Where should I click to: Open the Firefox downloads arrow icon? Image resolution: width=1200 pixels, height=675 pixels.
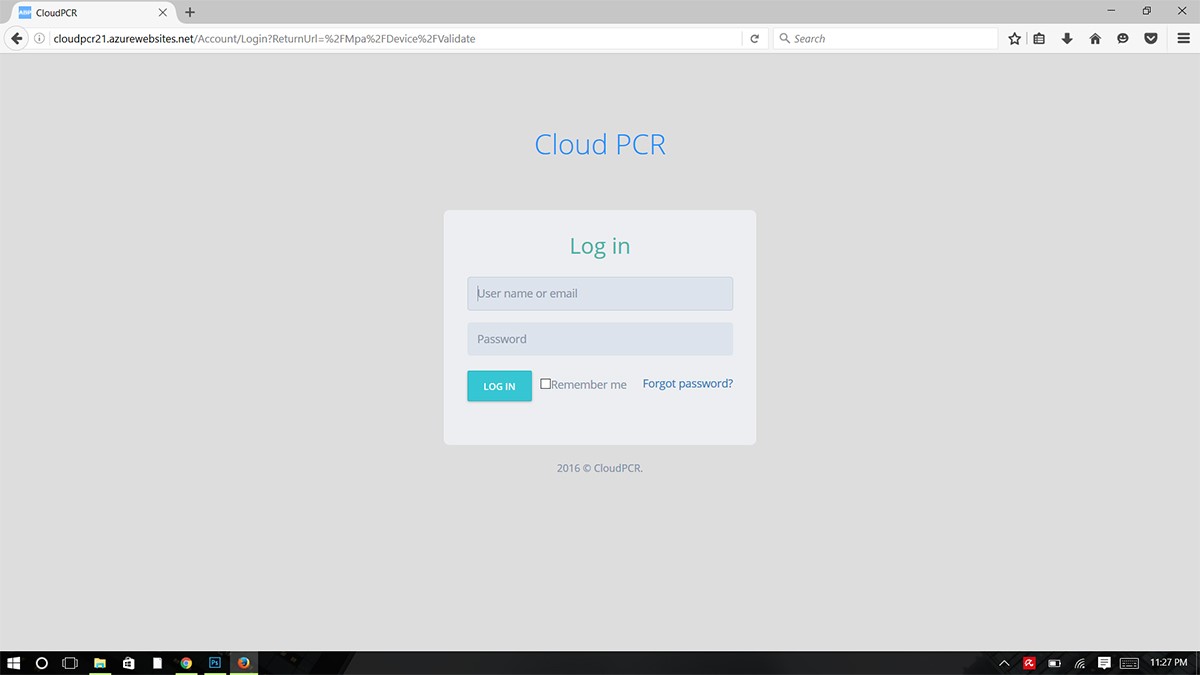[1067, 38]
